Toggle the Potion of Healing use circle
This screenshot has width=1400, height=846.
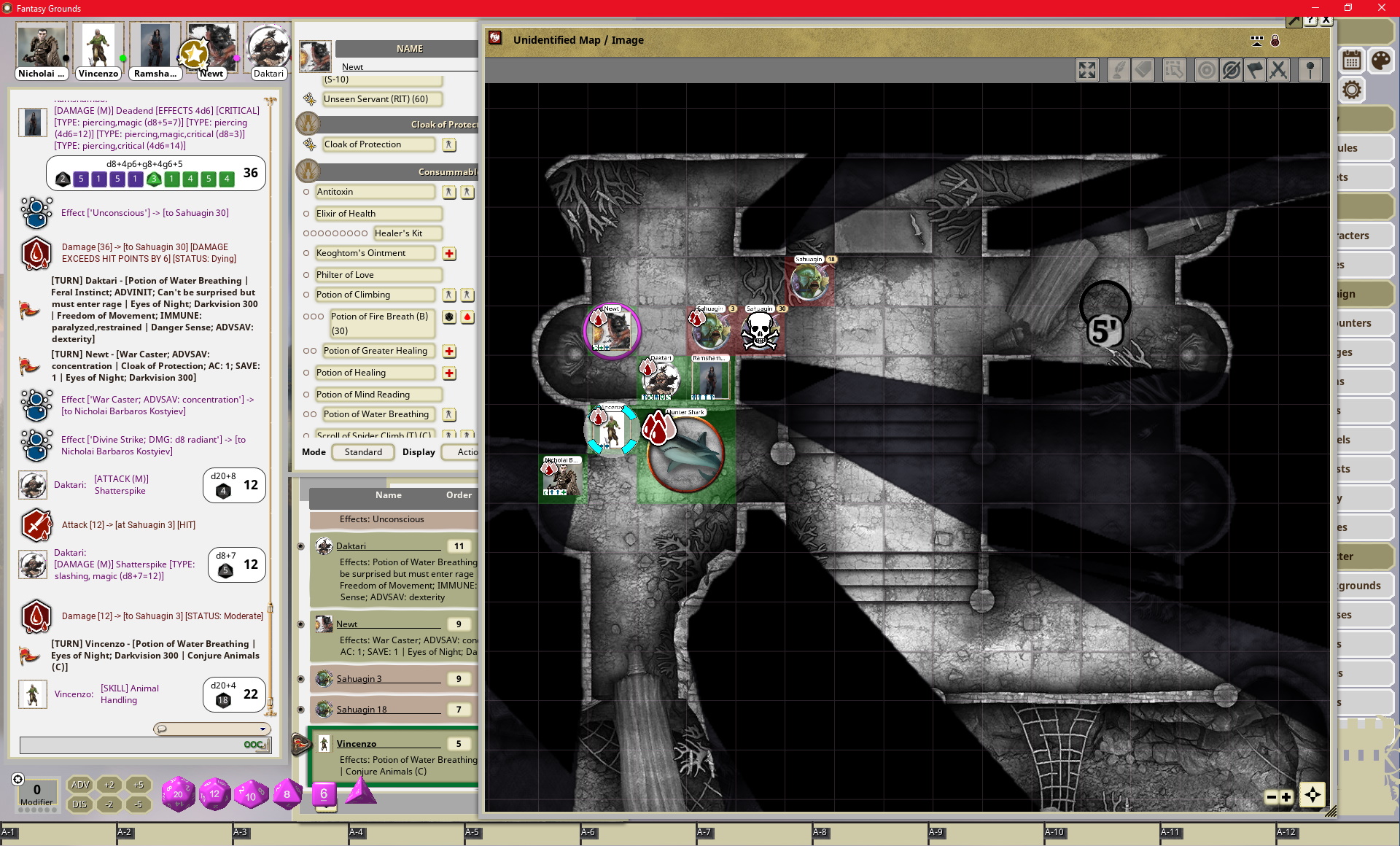click(x=306, y=373)
